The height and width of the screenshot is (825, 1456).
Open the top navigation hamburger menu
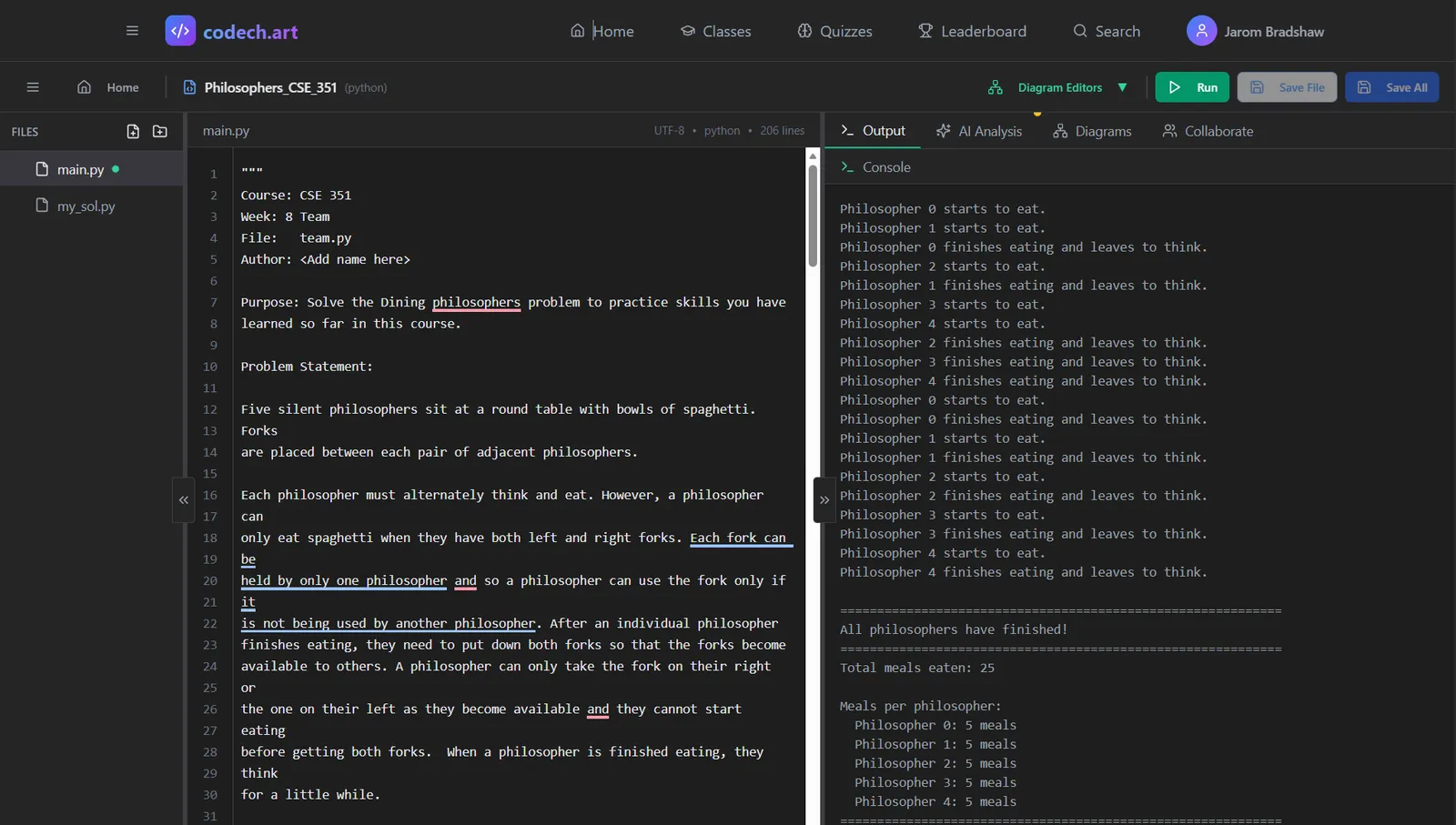[x=132, y=31]
